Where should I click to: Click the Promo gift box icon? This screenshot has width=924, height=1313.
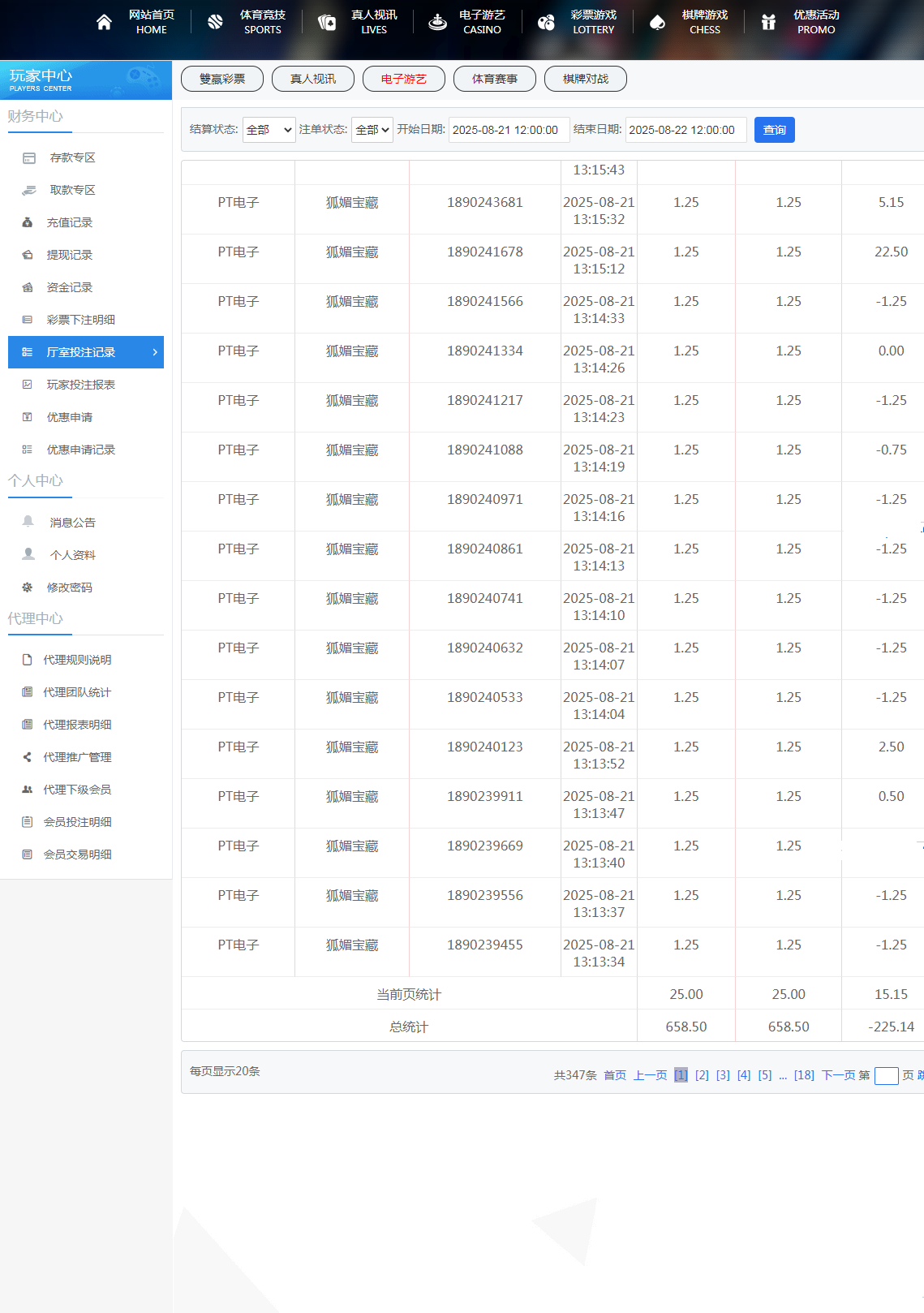point(768,22)
